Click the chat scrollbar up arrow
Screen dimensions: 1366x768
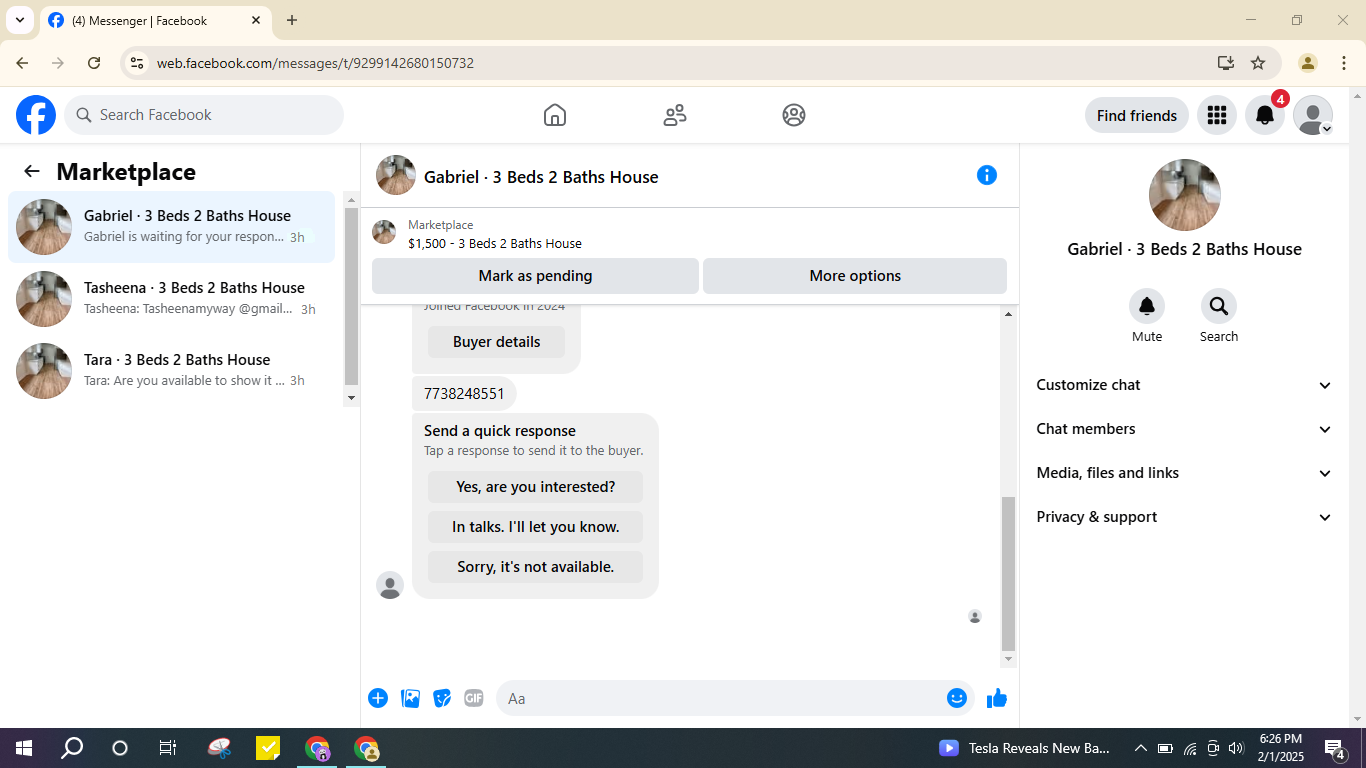(1008, 314)
